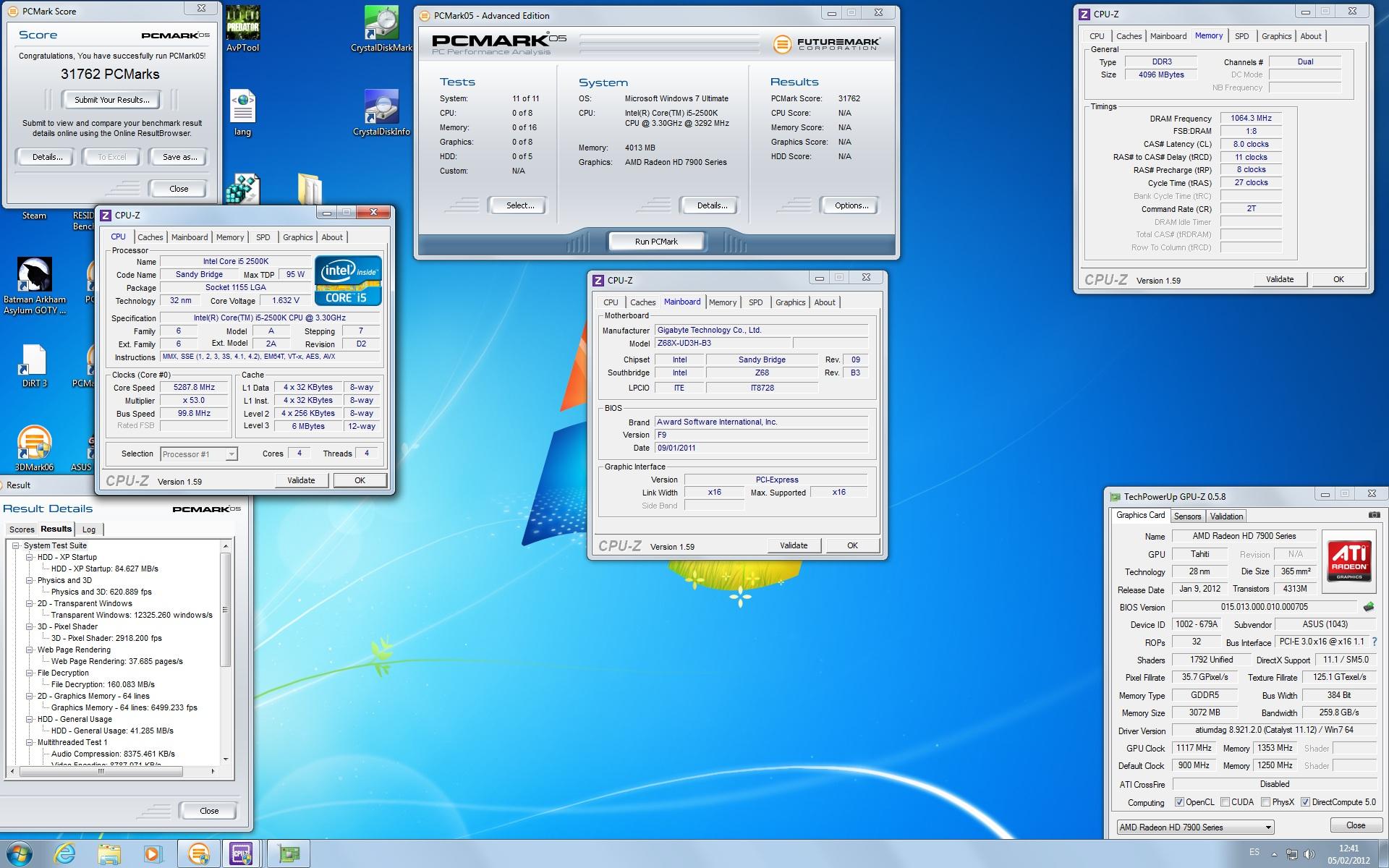
Task: Click the Run PCMark button
Action: click(x=656, y=242)
